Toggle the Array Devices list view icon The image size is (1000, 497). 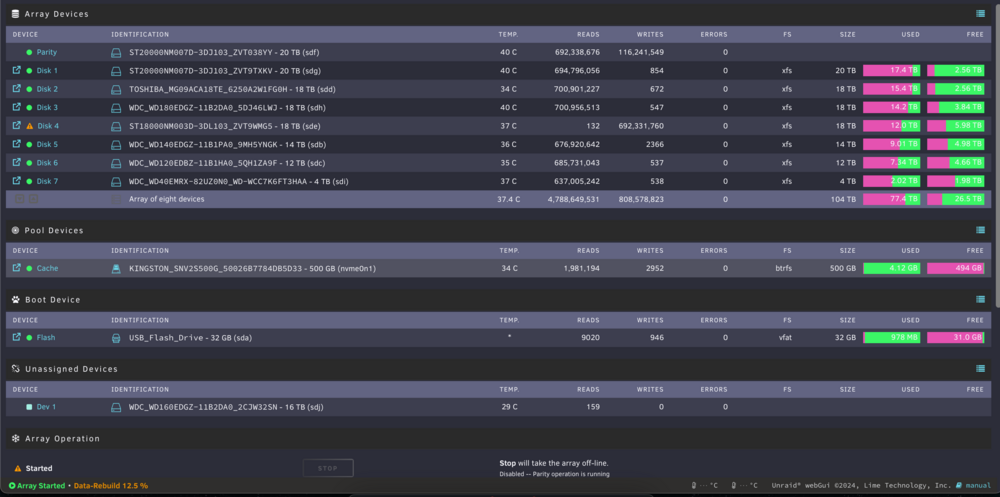(x=980, y=13)
